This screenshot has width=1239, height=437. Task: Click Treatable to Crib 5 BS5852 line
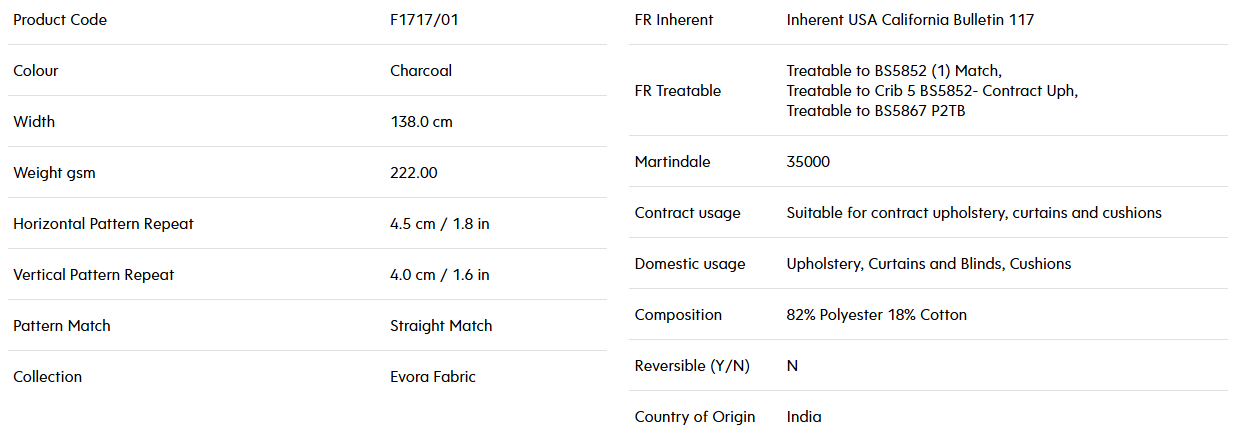(x=932, y=91)
